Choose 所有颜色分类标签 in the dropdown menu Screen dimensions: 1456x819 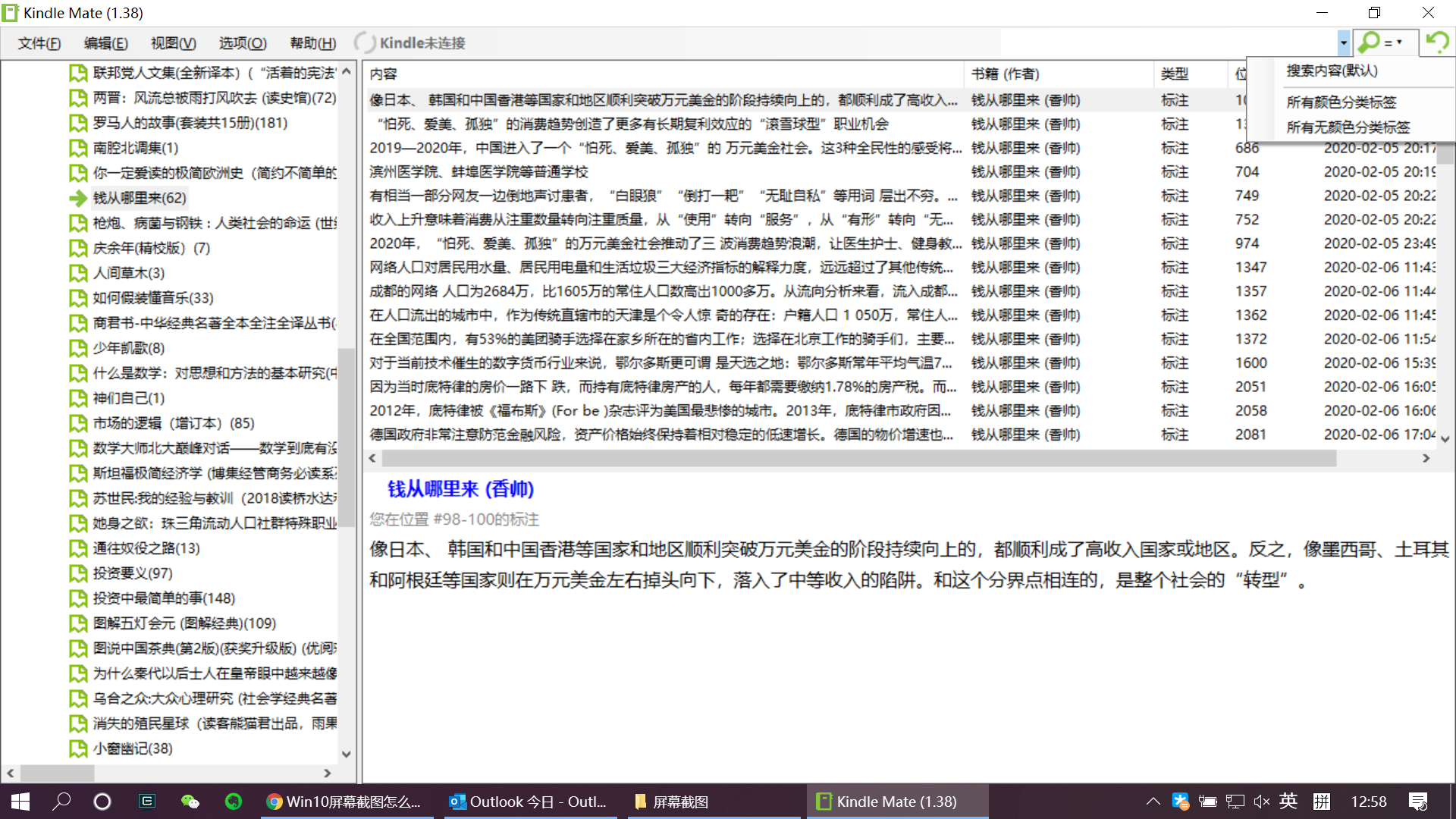pyautogui.click(x=1341, y=102)
